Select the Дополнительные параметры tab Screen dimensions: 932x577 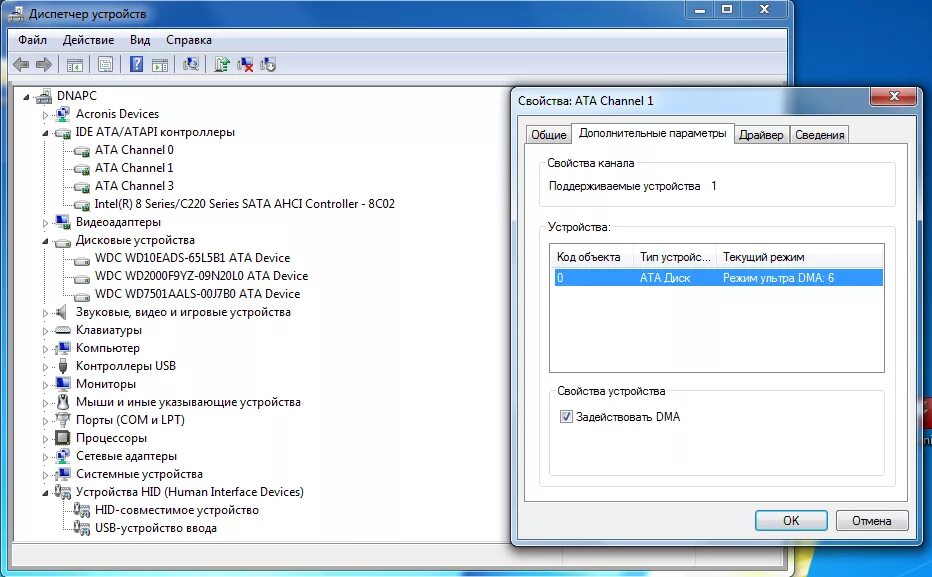(x=653, y=133)
